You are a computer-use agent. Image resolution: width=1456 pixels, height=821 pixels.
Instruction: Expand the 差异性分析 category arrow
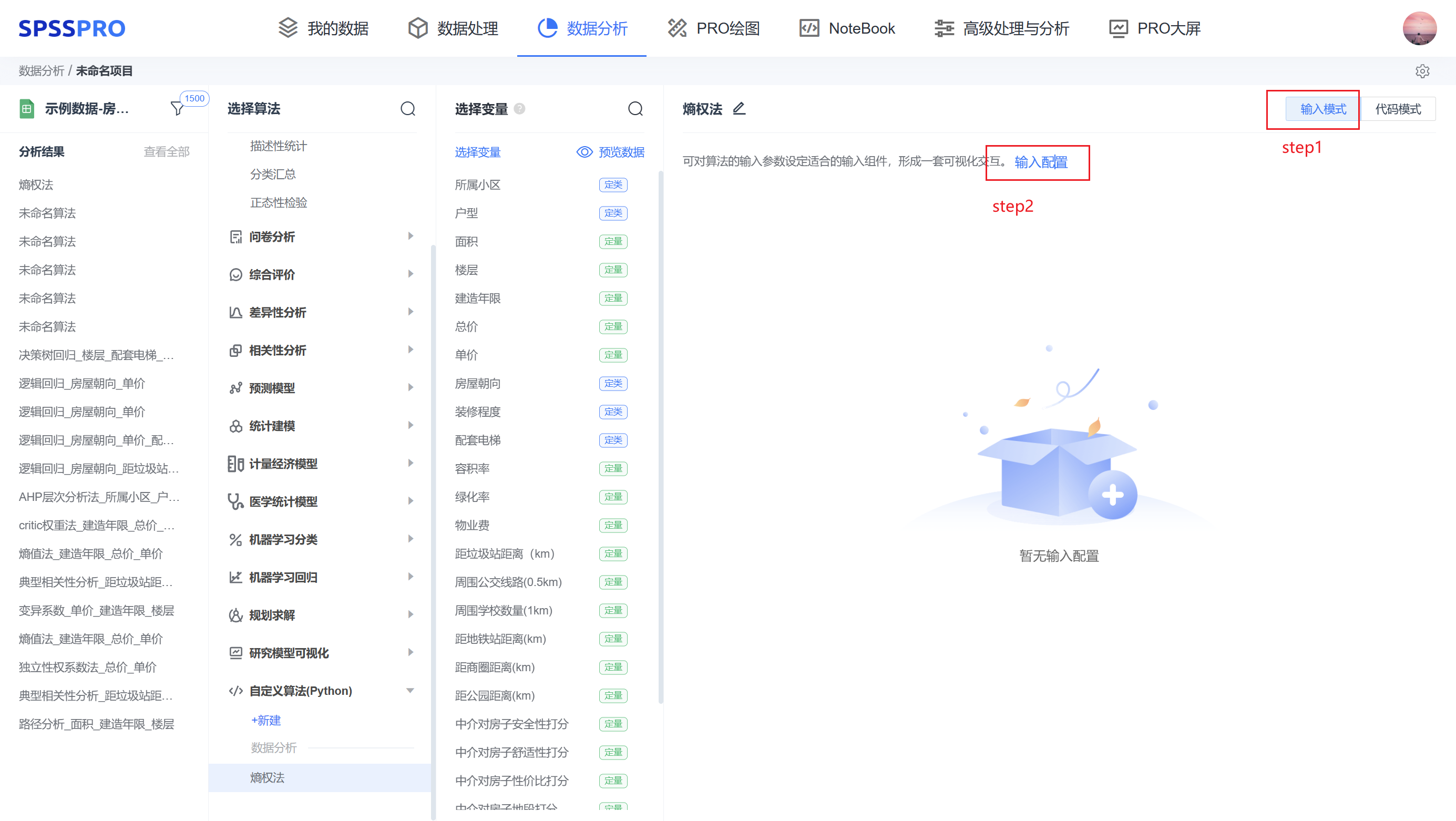411,312
